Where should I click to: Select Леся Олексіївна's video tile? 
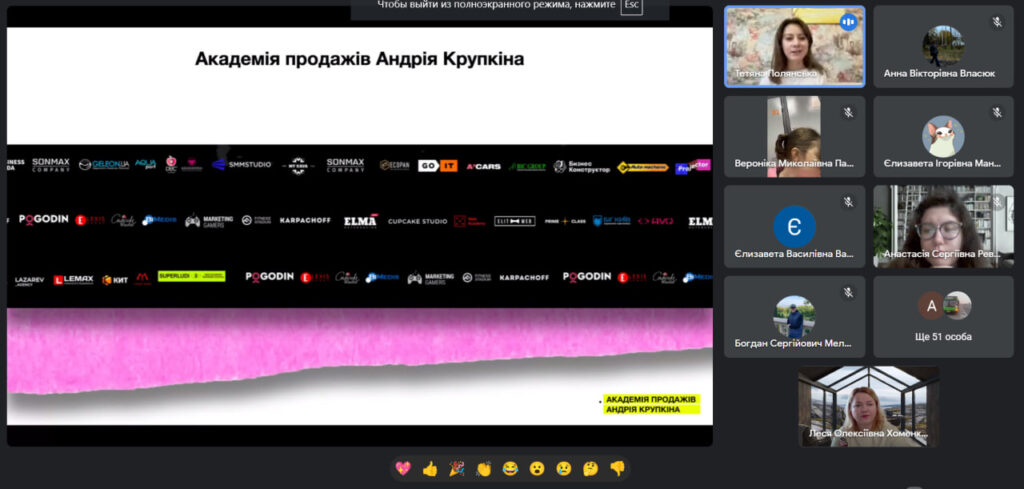click(x=868, y=405)
